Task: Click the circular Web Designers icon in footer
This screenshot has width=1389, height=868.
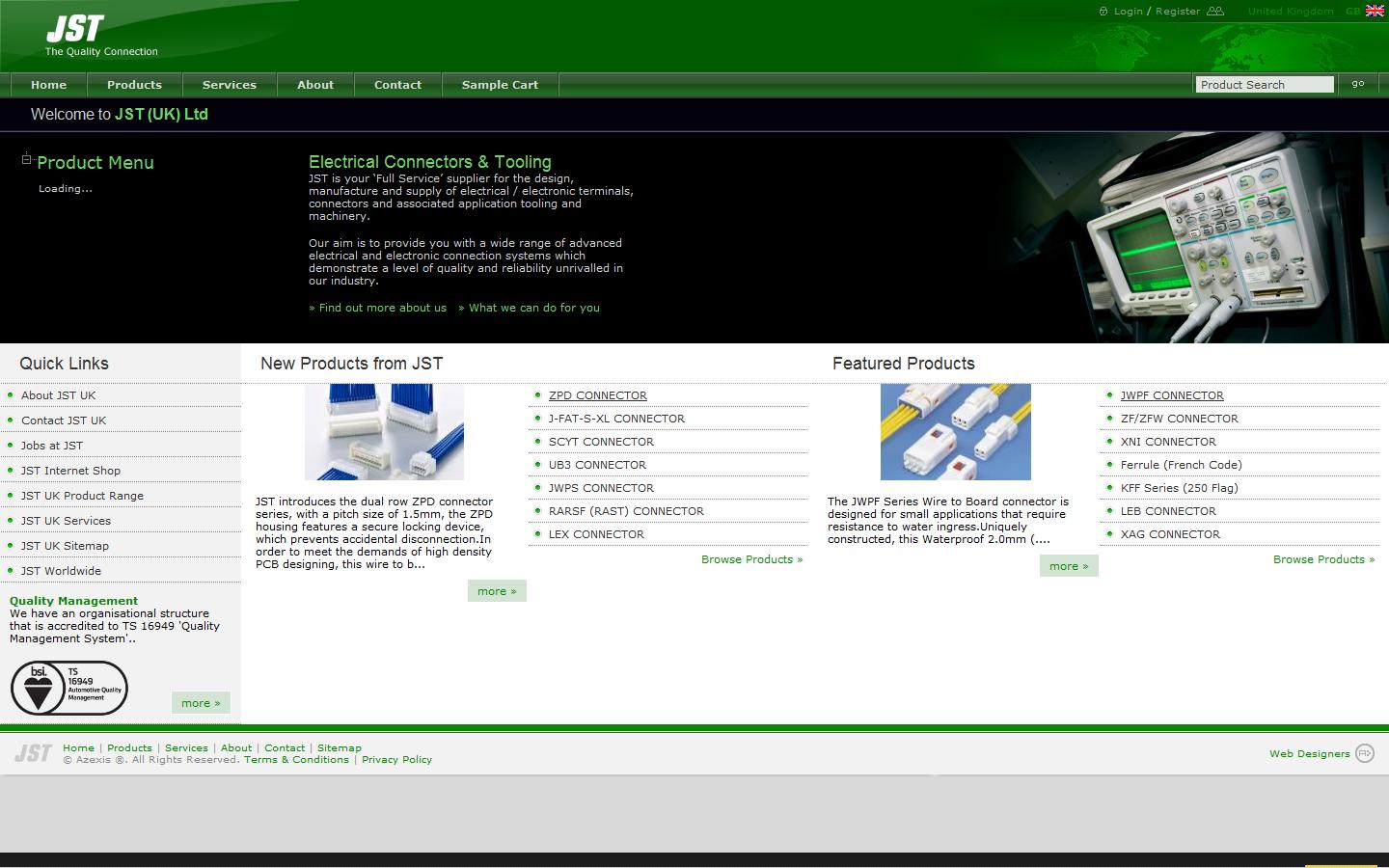Action: [x=1366, y=753]
